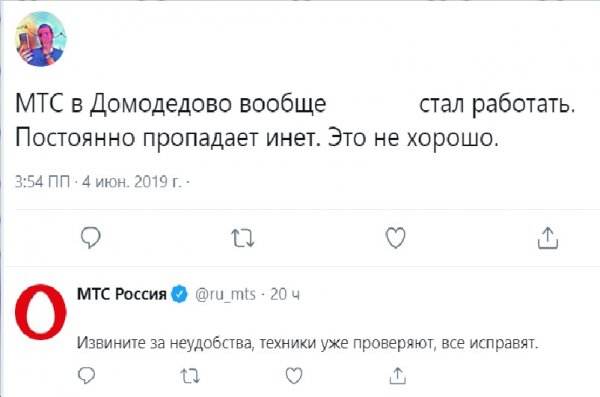Like the МТС Россия reply
The width and height of the screenshot is (600, 397).
[x=294, y=376]
